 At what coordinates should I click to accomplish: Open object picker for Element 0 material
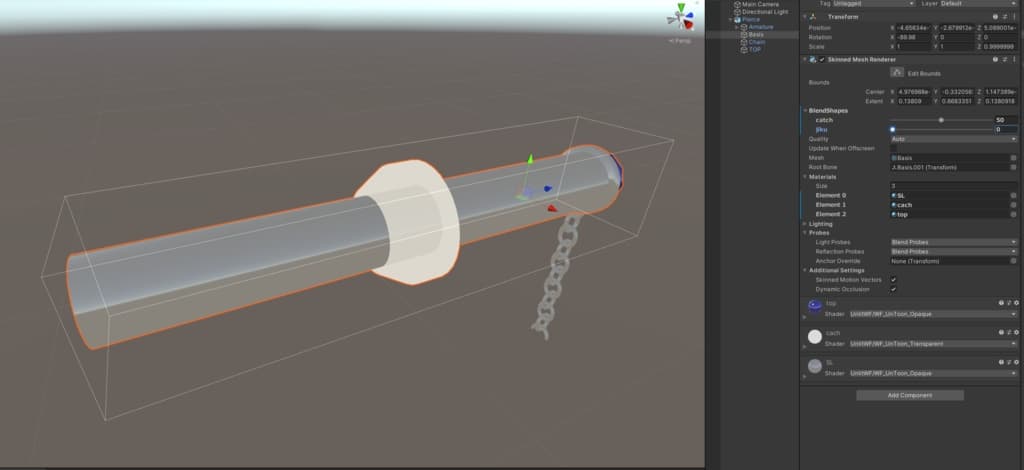1013,196
